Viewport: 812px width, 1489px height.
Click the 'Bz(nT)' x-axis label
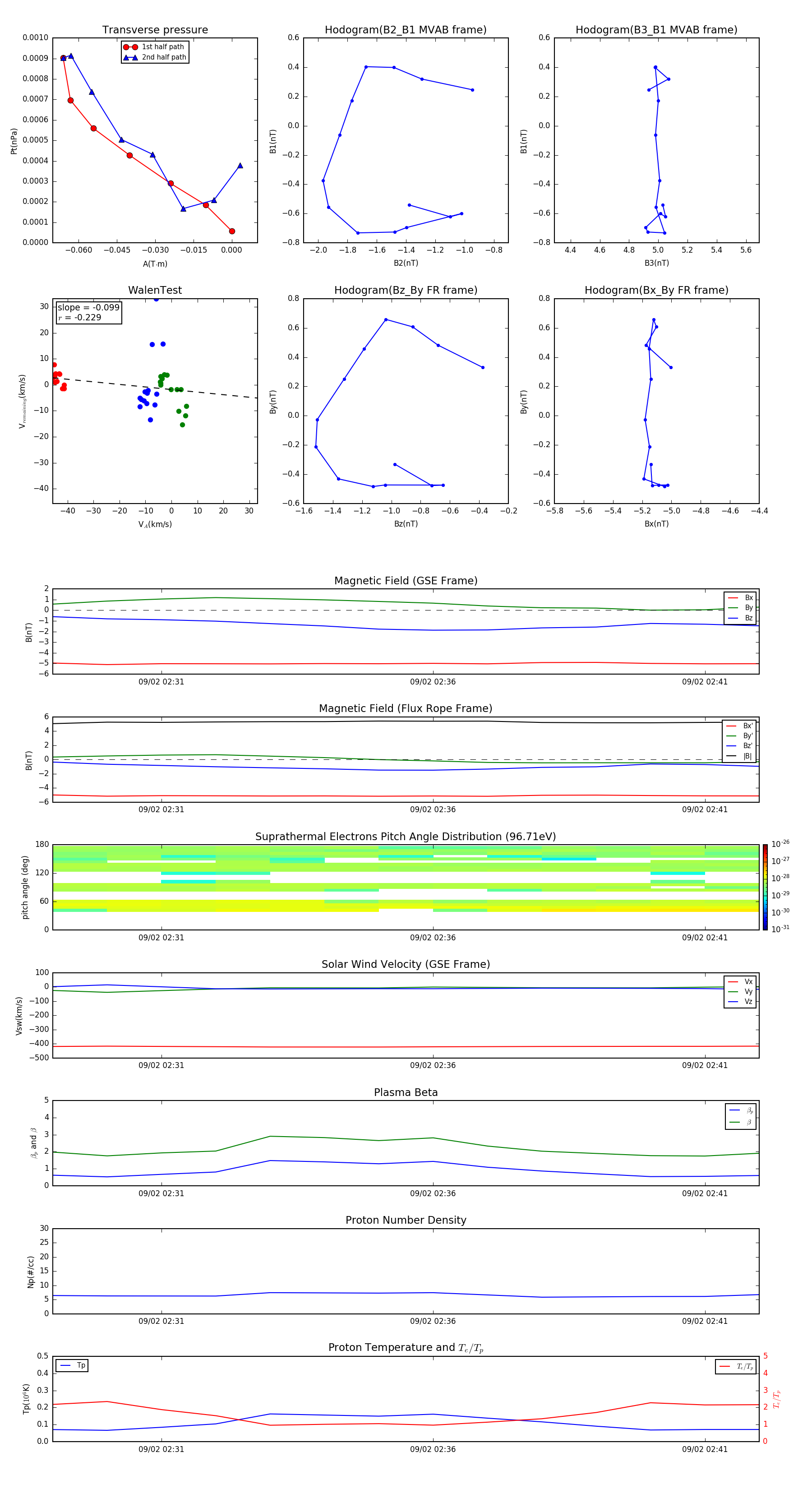[406, 524]
